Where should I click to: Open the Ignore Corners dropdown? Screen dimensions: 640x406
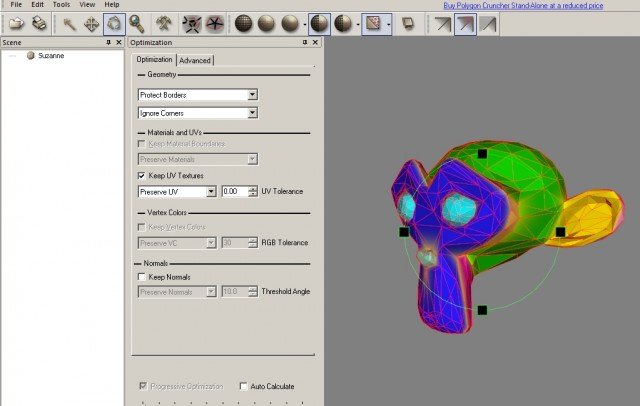(252, 113)
